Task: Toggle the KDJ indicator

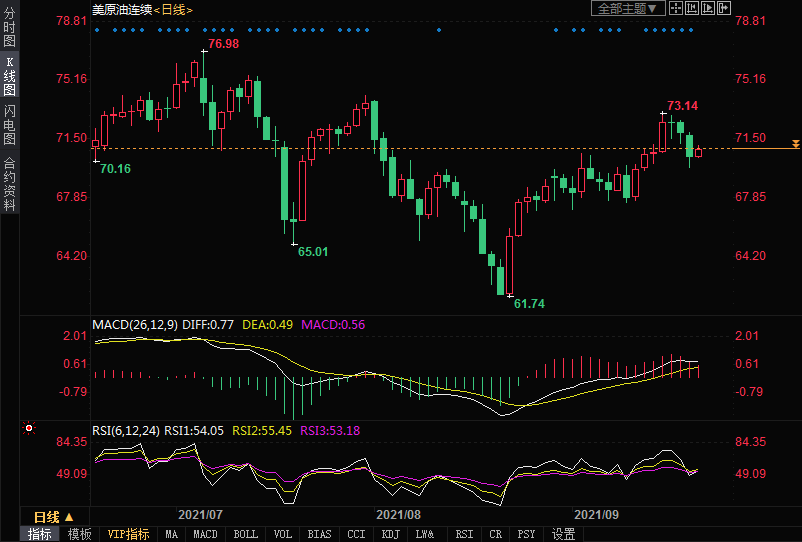Action: click(390, 534)
